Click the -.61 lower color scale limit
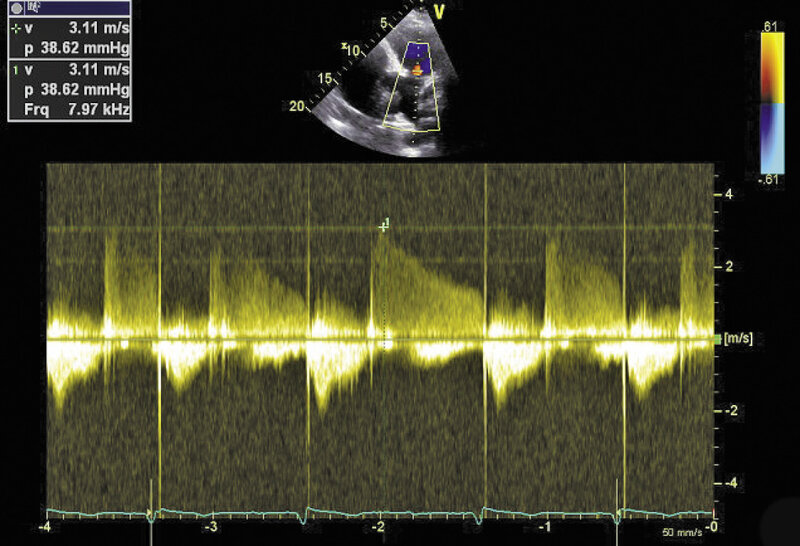 (x=770, y=180)
